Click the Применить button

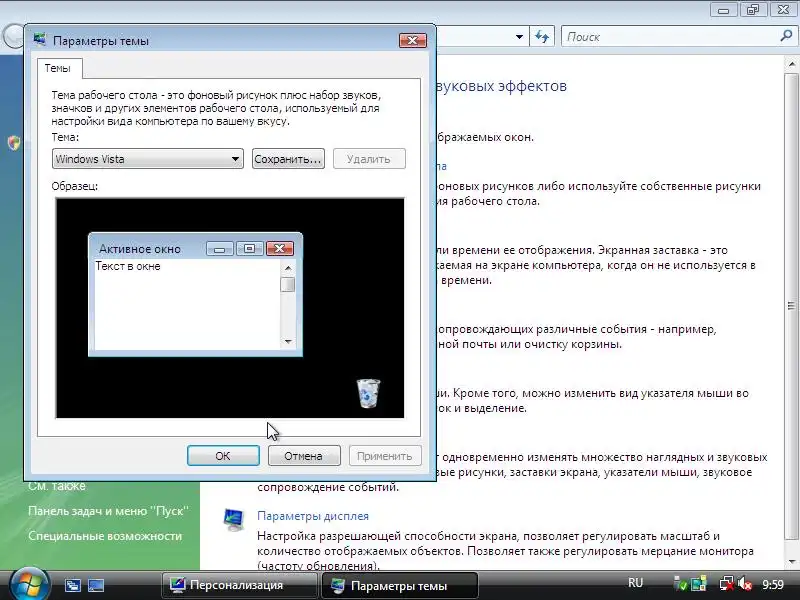coord(385,456)
